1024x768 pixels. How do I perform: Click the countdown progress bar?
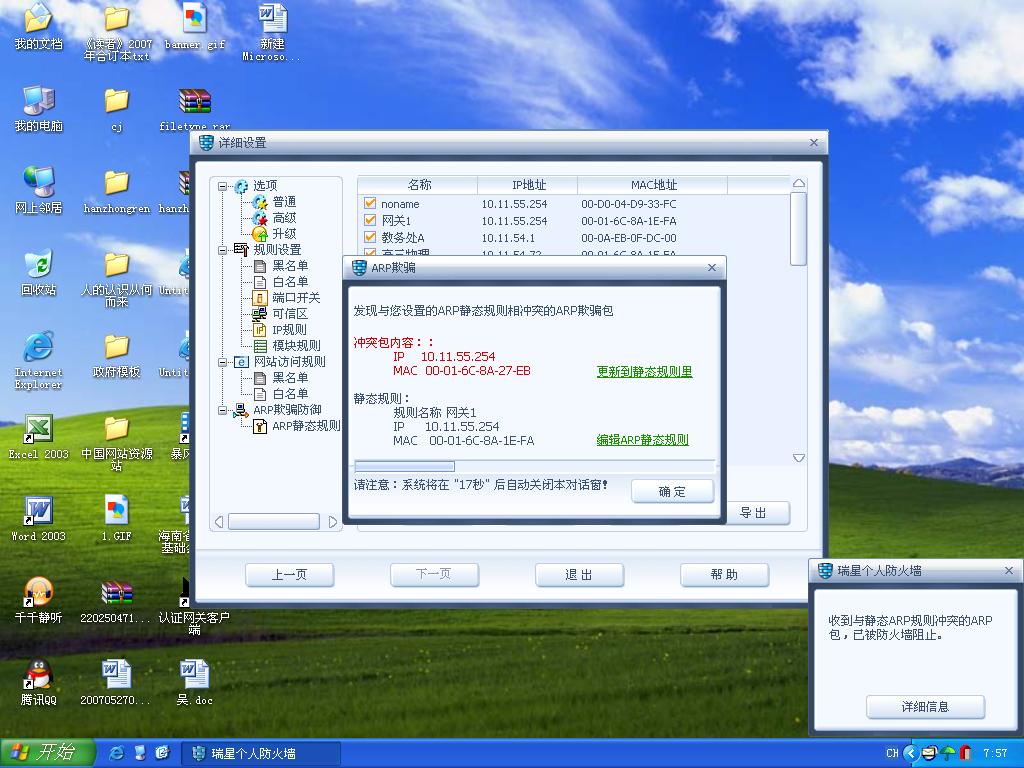pos(534,466)
